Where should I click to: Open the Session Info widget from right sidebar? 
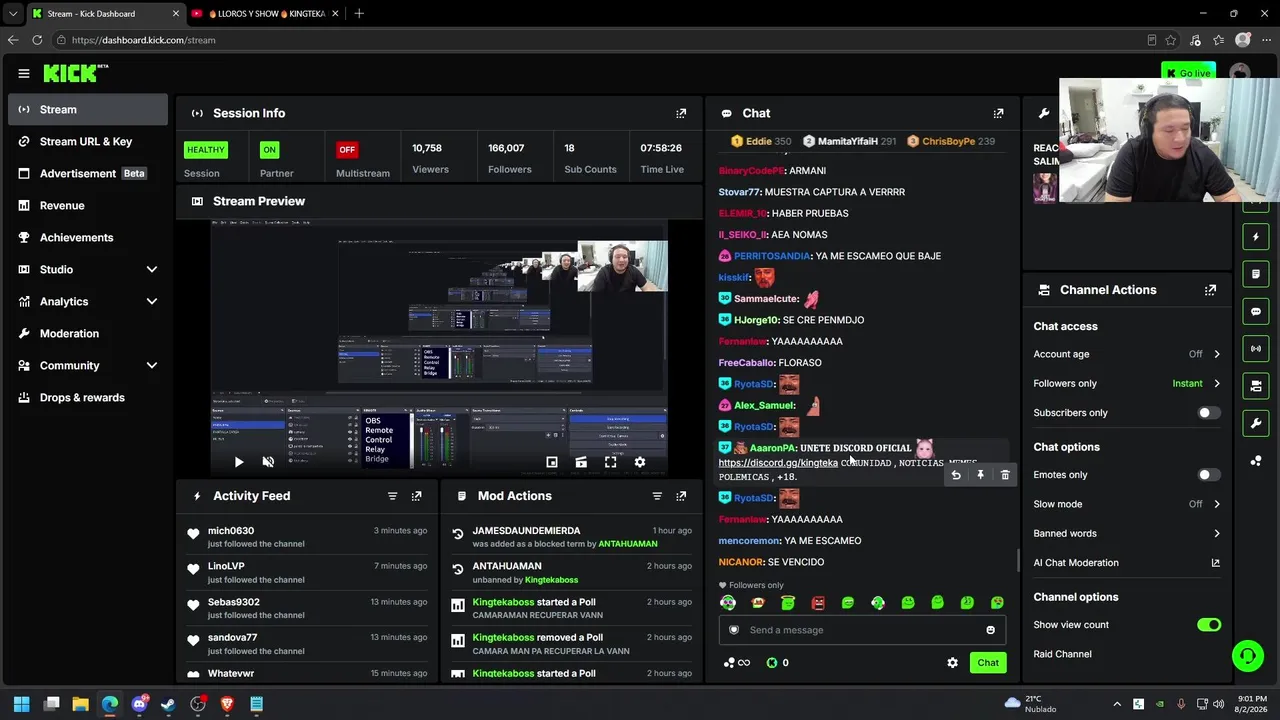(1256, 348)
